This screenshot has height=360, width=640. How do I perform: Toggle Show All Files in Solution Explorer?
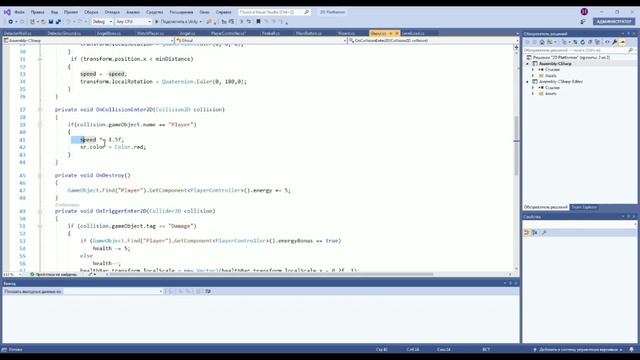pos(597,42)
